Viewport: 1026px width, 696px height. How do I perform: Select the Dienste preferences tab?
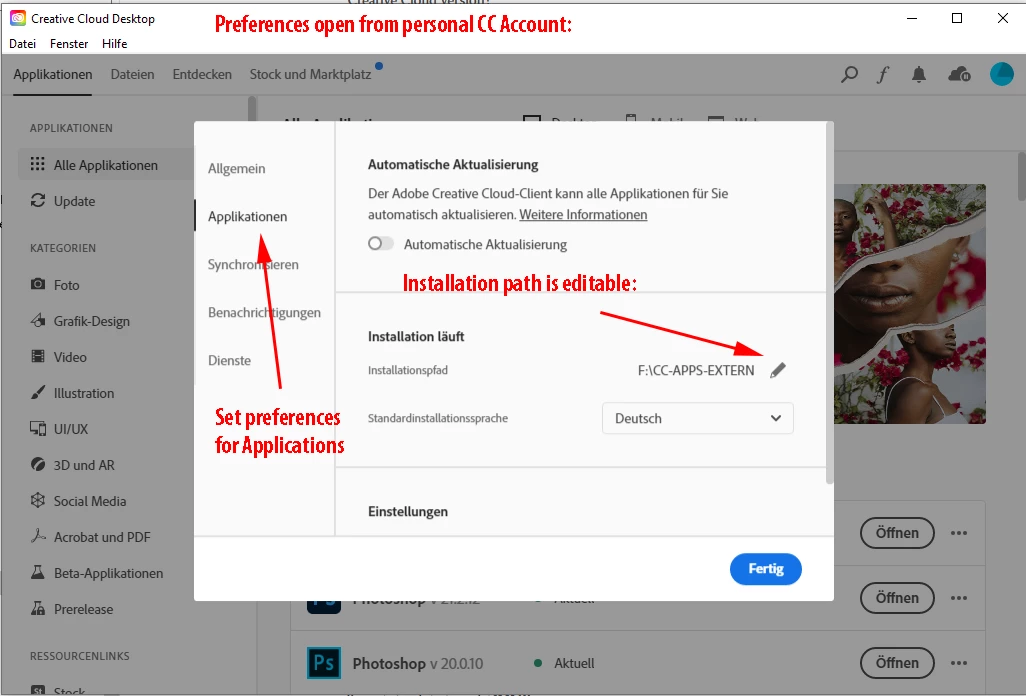[229, 360]
